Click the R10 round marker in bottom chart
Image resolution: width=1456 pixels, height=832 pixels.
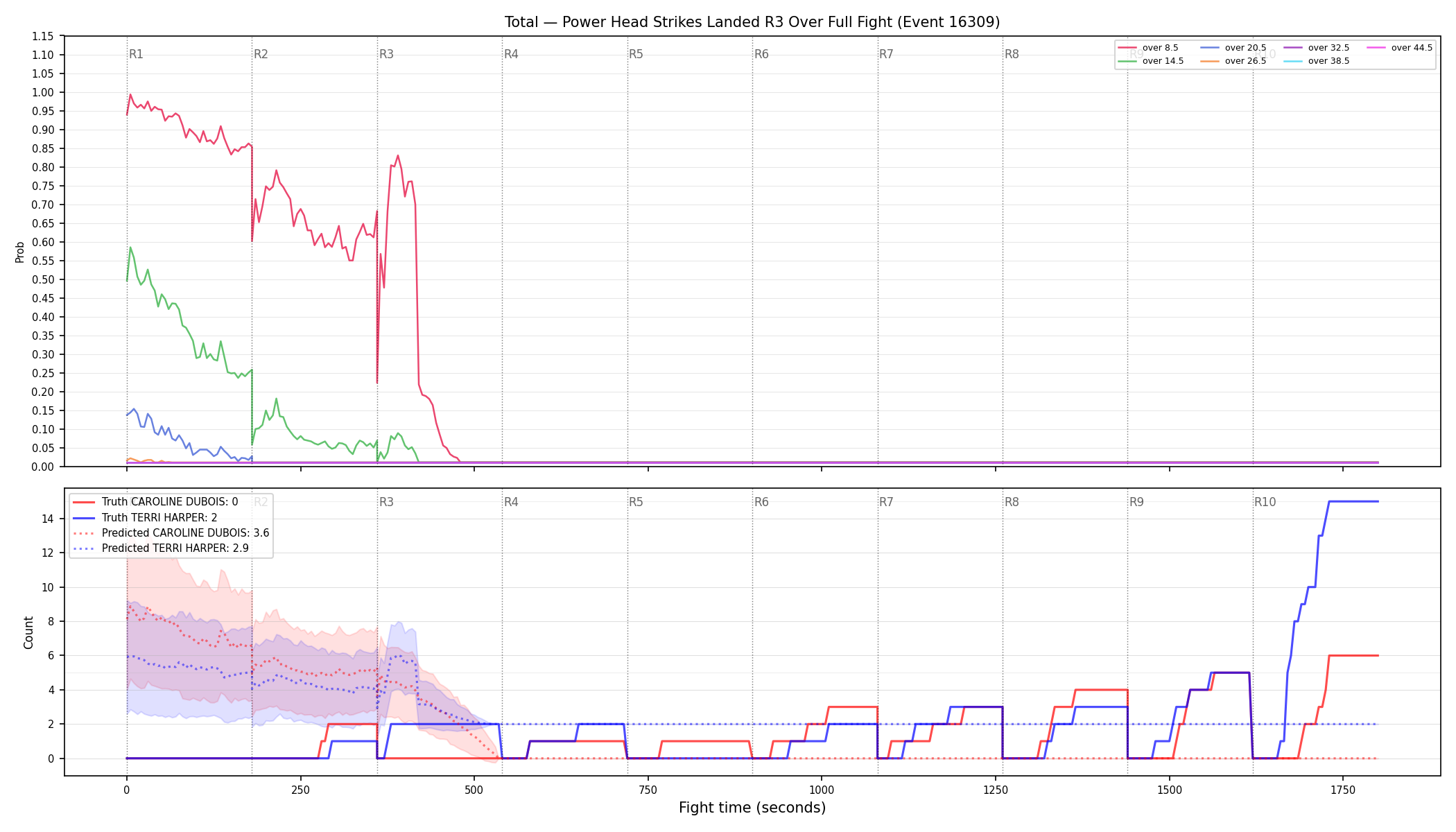point(1265,502)
